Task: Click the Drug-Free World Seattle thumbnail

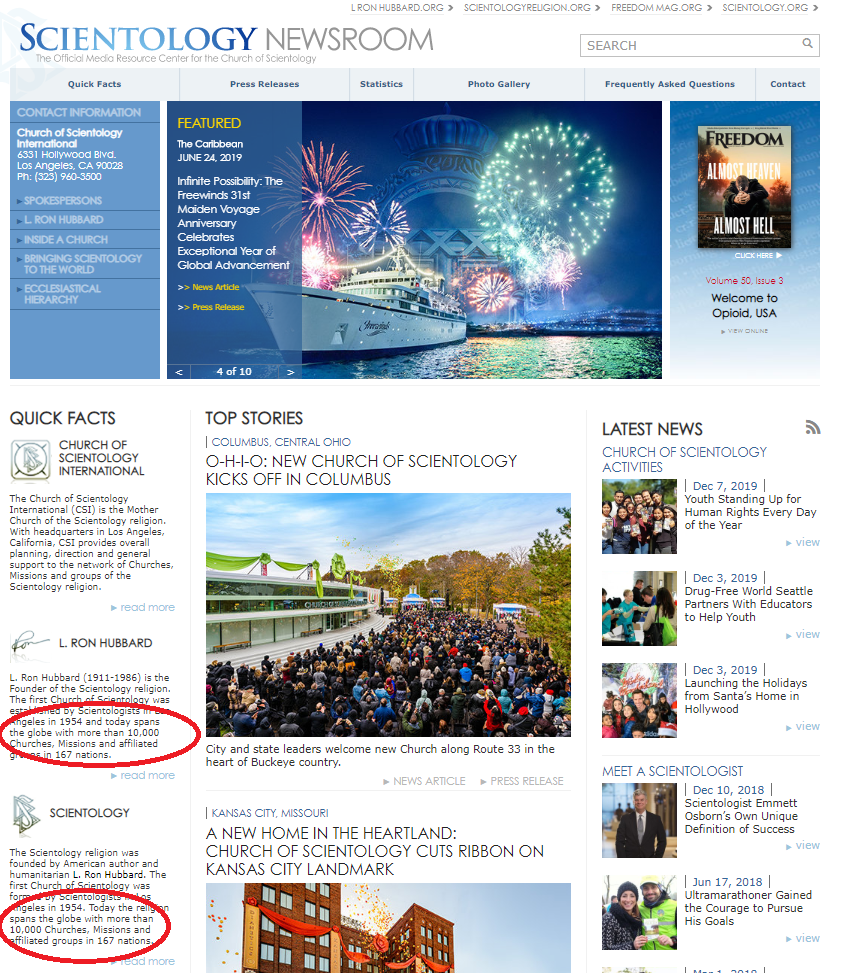Action: (639, 608)
